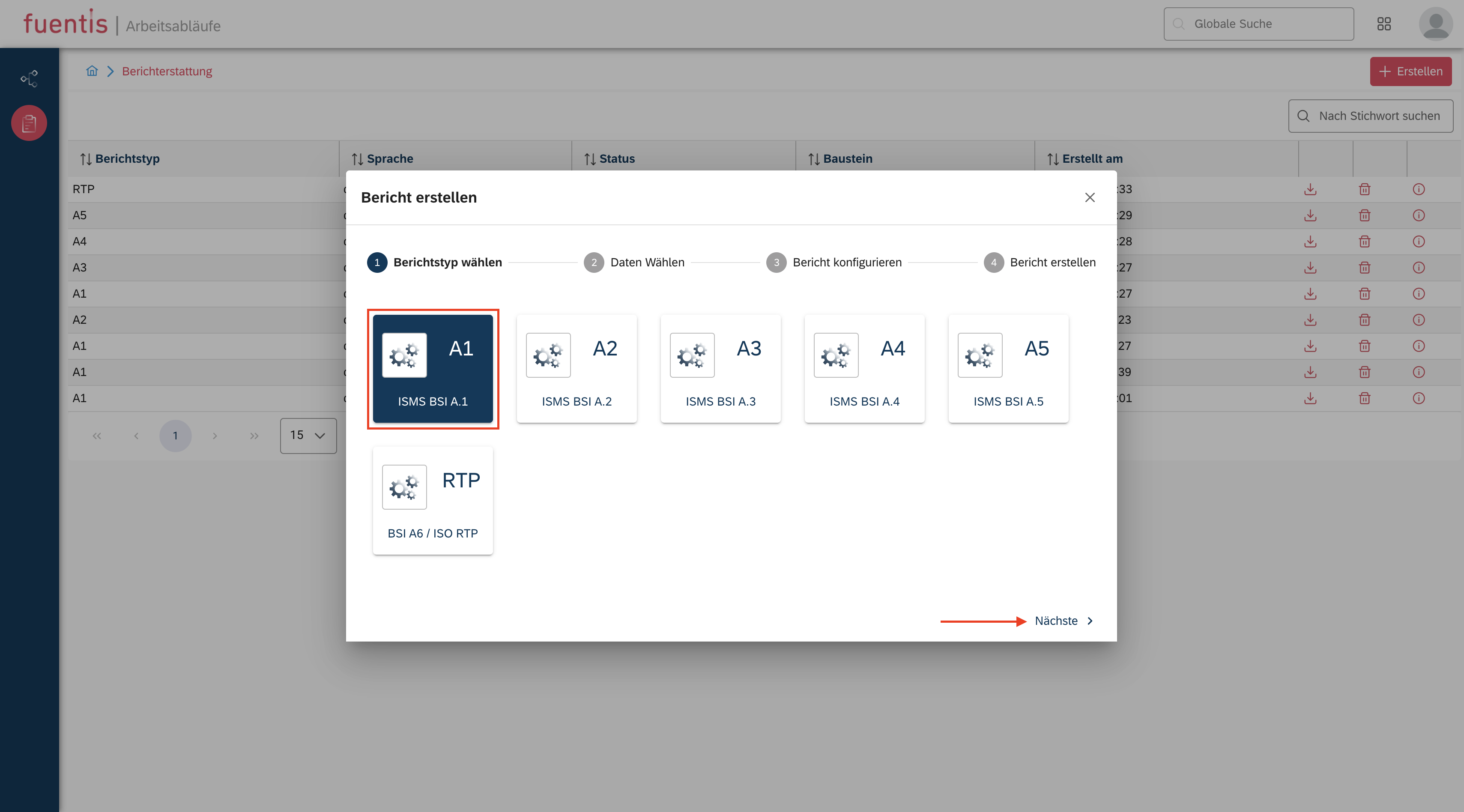Delete the A5 report row

[x=1365, y=215]
